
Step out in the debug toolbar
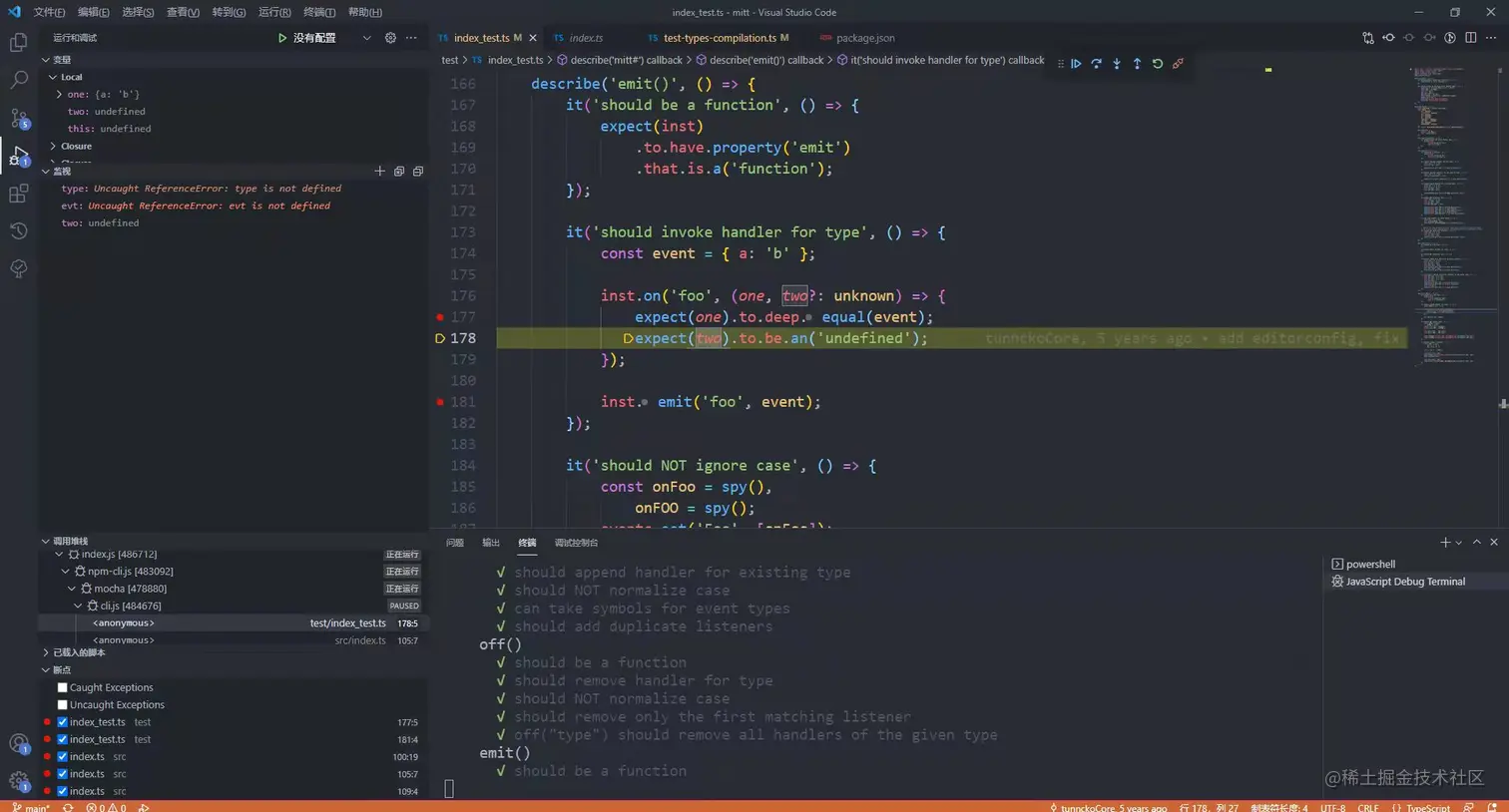coord(1137,64)
